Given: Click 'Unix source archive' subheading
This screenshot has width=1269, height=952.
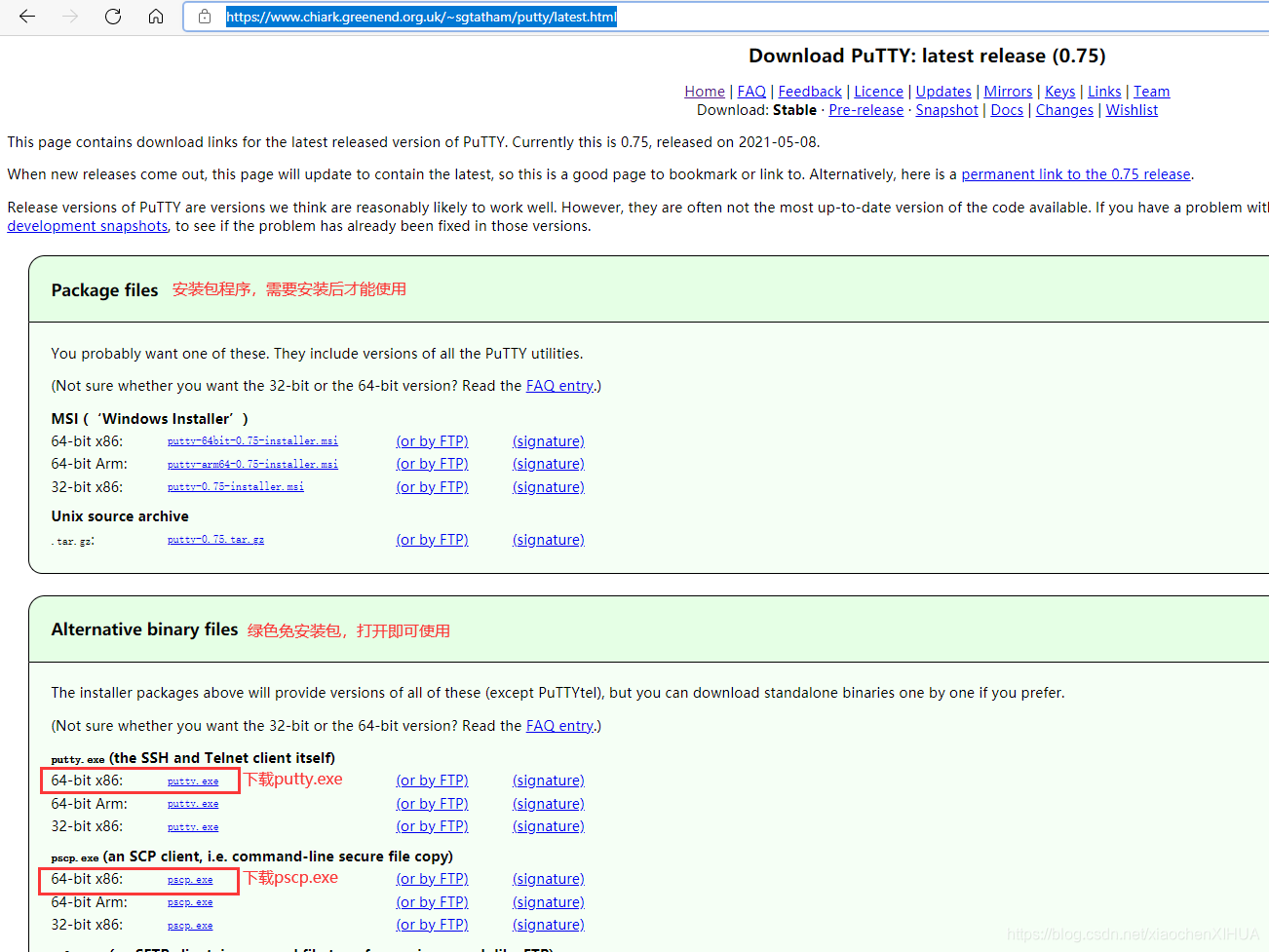Looking at the screenshot, I should tap(120, 516).
